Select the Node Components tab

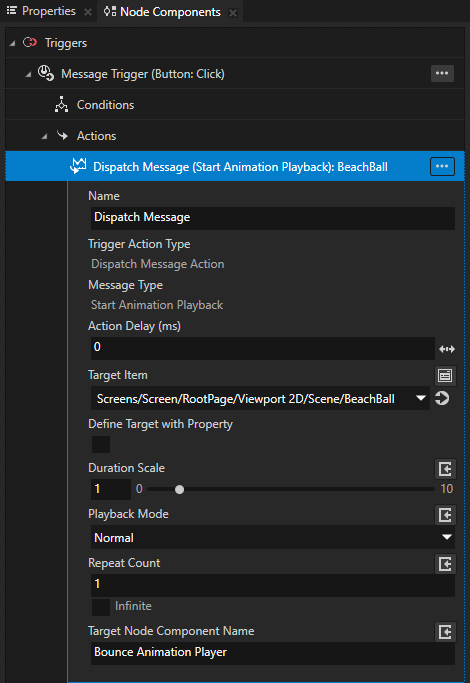pos(170,12)
